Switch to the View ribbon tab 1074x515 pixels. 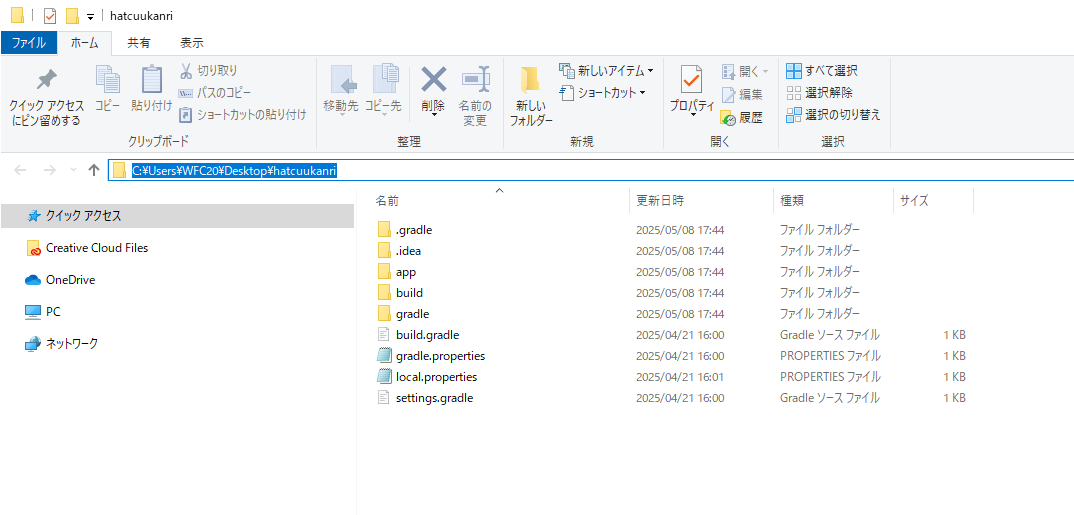click(x=192, y=42)
